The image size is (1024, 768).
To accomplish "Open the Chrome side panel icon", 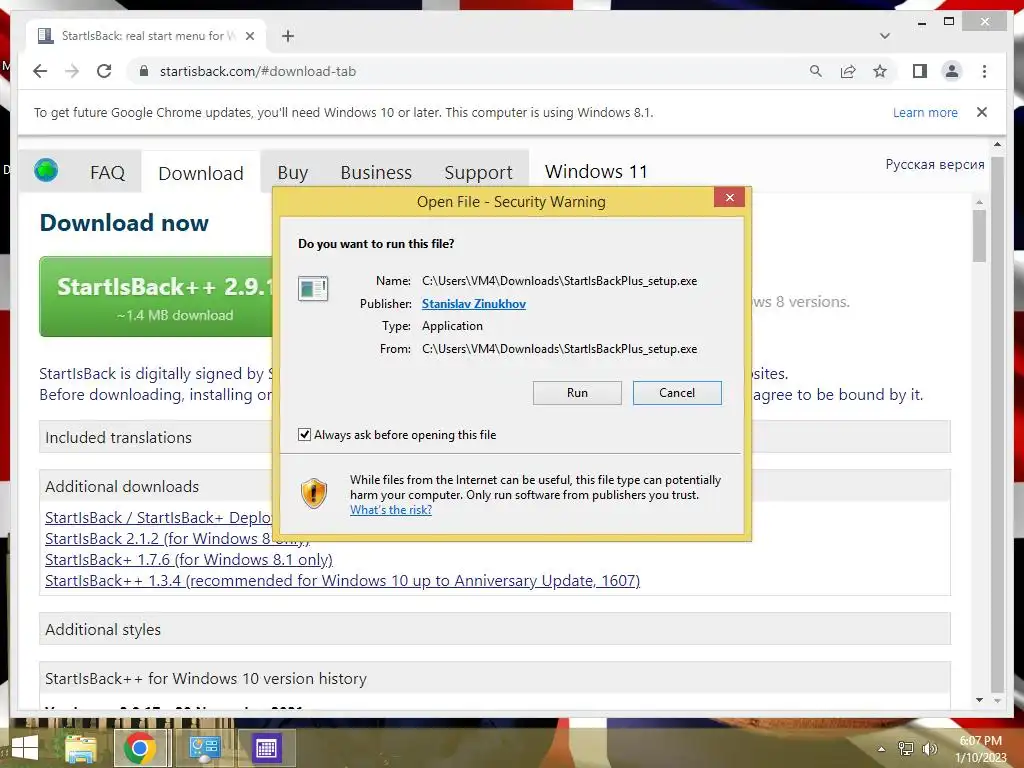I will click(x=920, y=71).
